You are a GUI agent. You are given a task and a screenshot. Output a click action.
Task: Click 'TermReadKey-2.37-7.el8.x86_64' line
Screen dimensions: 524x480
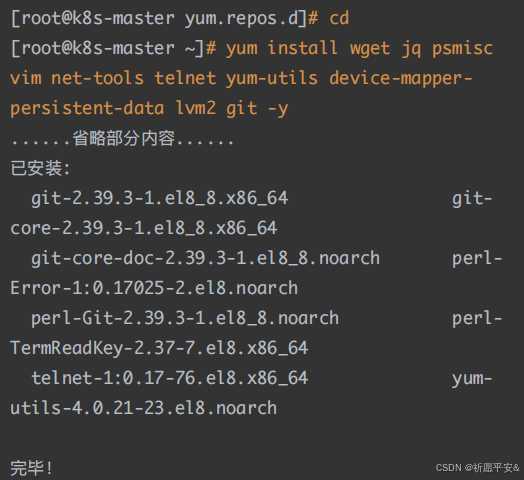click(159, 348)
